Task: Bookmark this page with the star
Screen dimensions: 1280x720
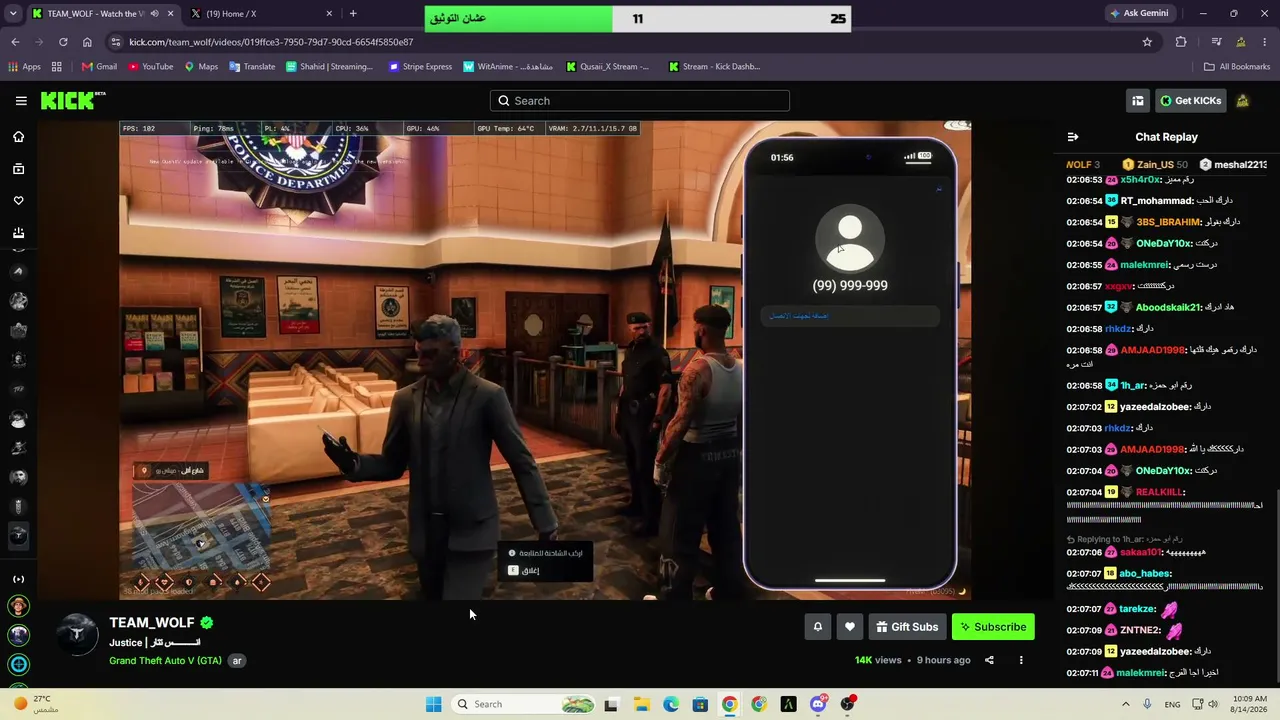Action: pos(1147,42)
